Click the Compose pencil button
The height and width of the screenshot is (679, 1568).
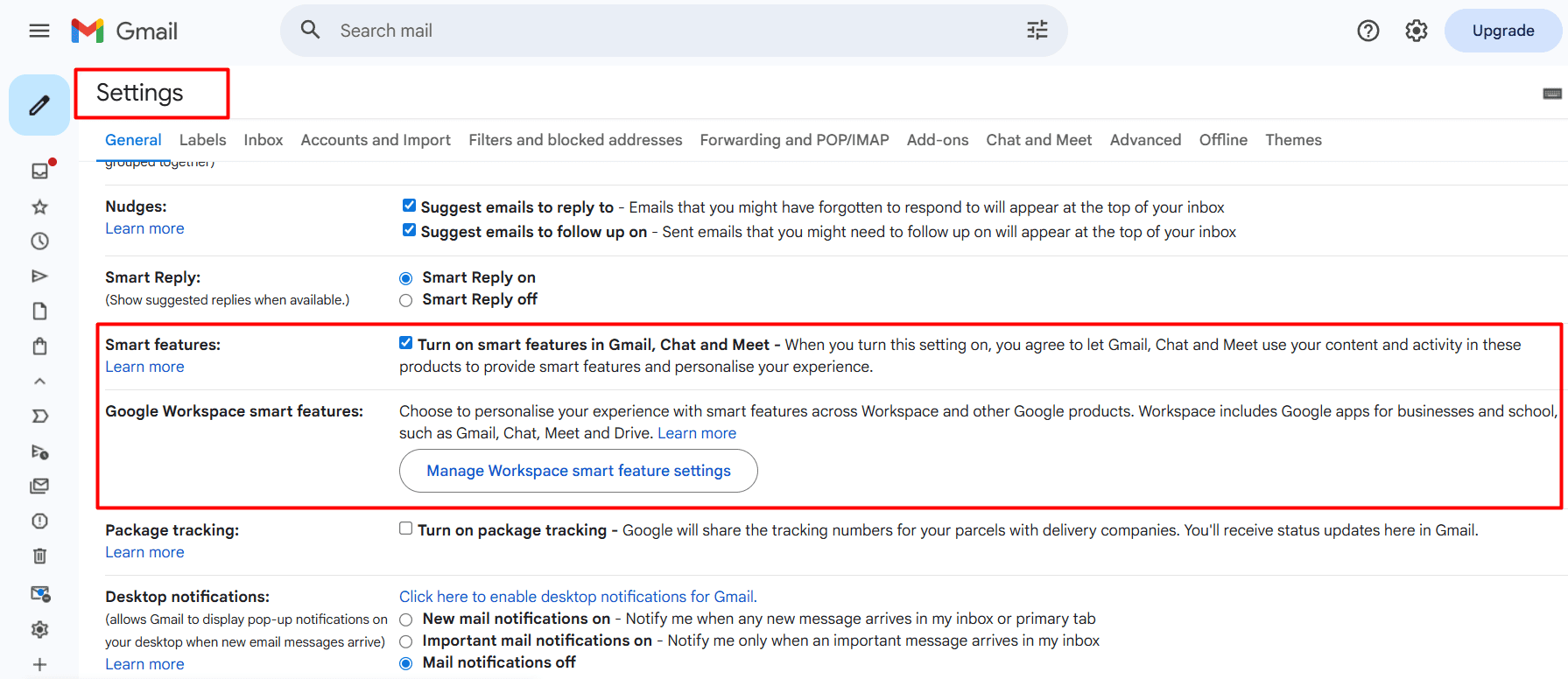click(39, 105)
